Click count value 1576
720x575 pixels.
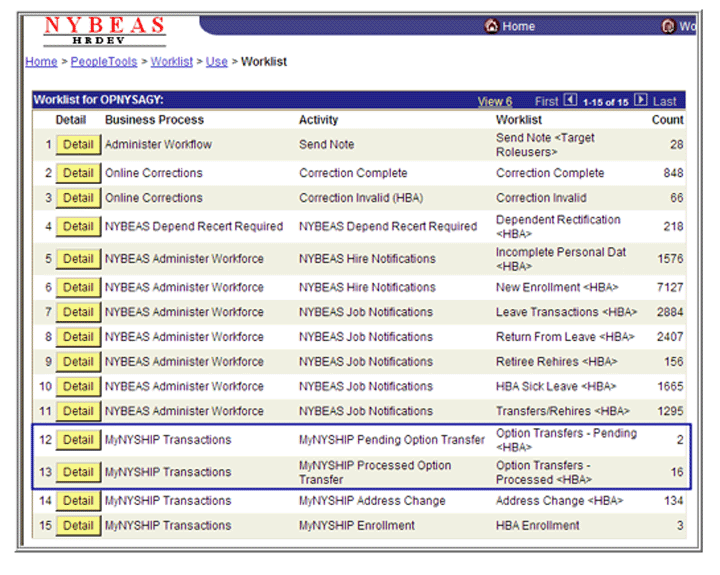(670, 259)
